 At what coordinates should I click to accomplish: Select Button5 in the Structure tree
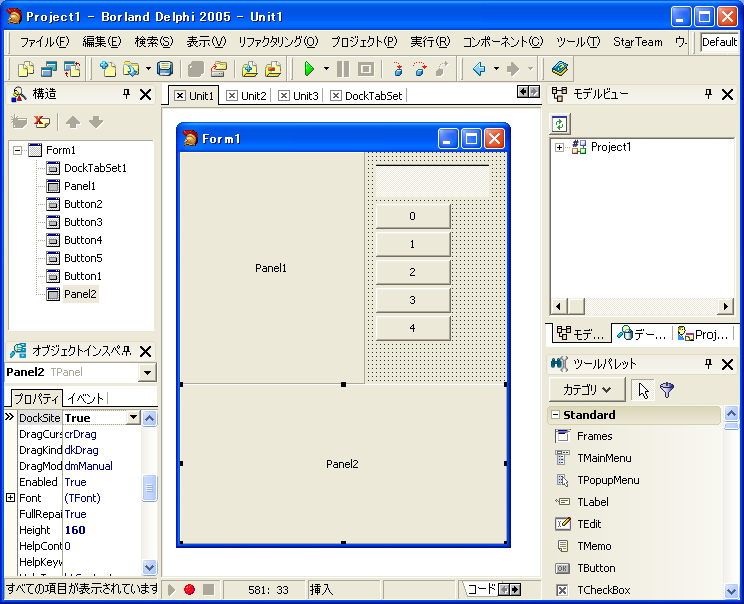(x=83, y=258)
